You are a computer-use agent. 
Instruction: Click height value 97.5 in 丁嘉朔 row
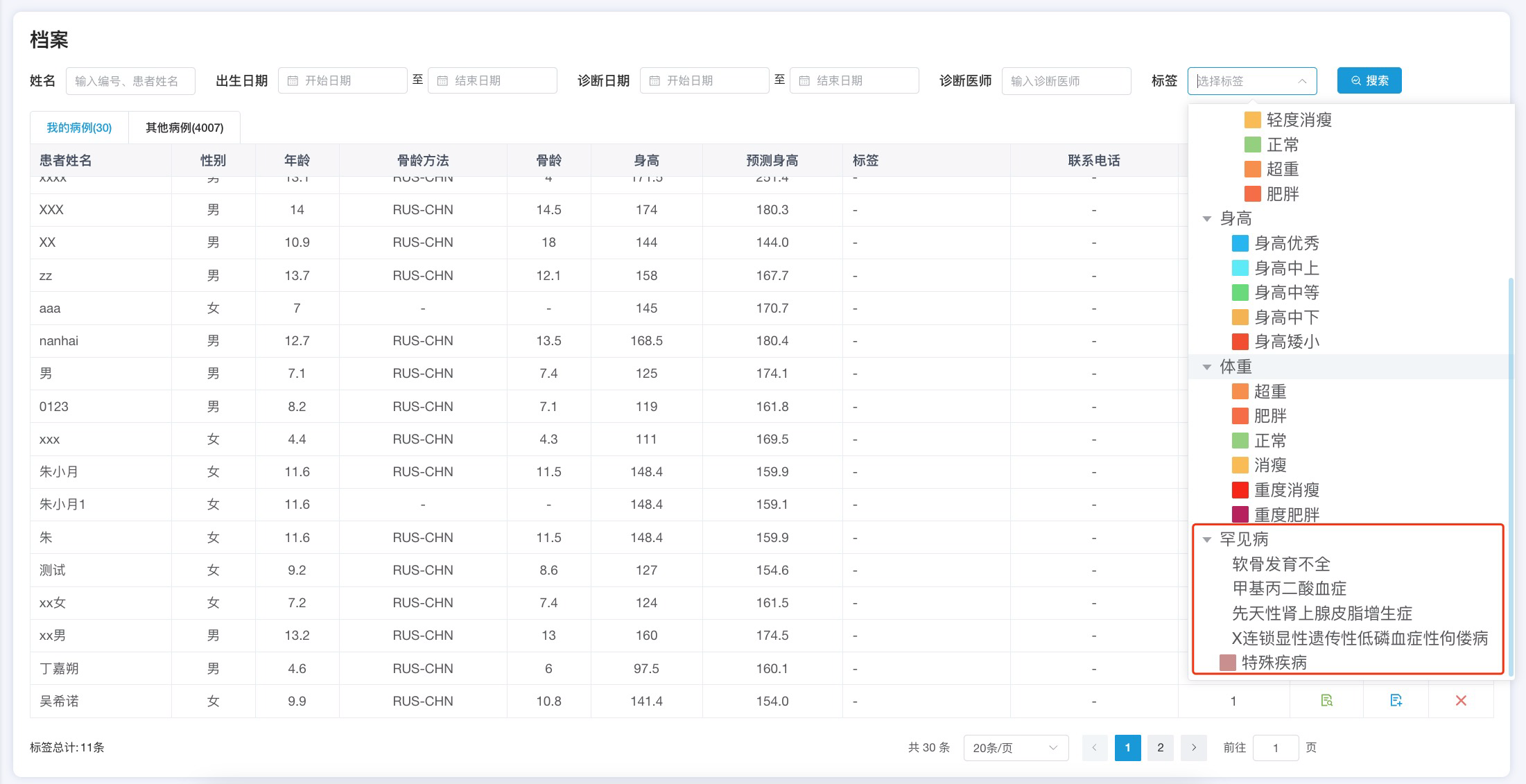(x=646, y=668)
